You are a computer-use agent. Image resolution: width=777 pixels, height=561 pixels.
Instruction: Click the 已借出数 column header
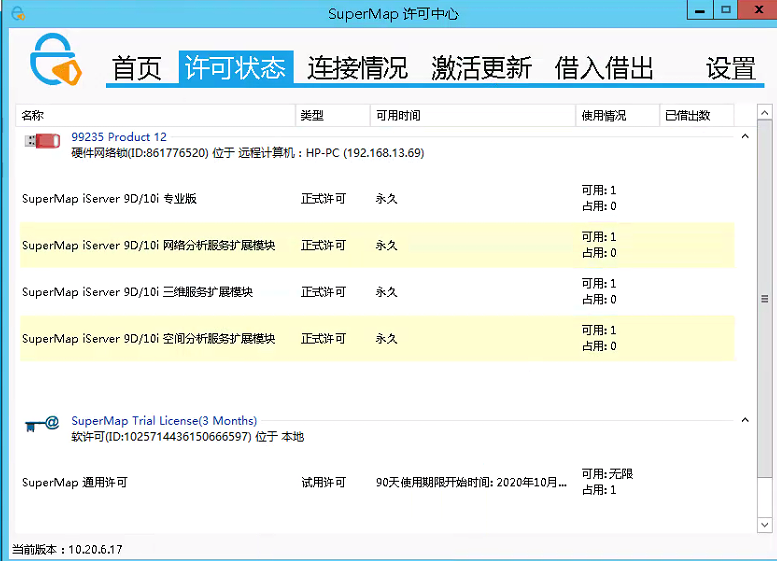click(x=697, y=115)
